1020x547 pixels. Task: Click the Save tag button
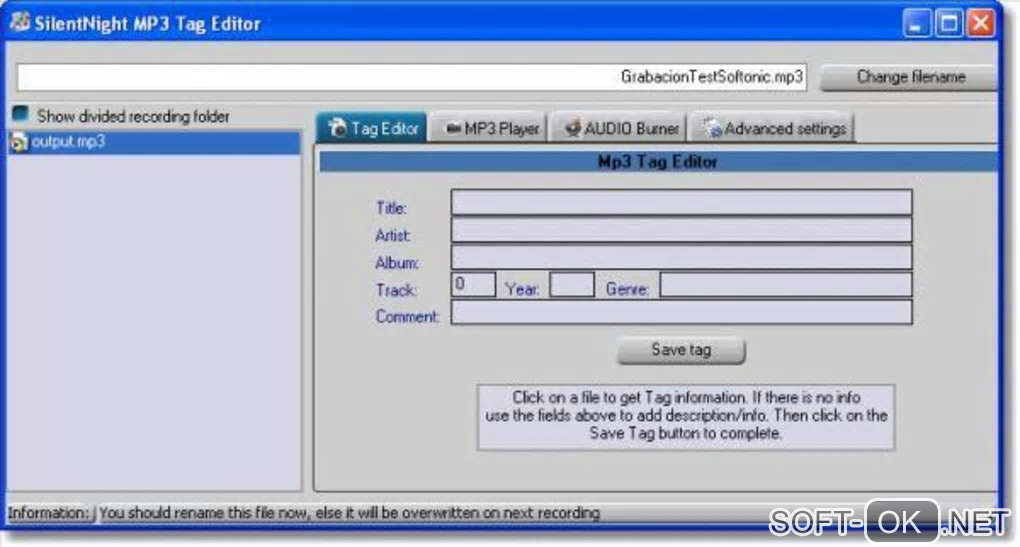(681, 351)
